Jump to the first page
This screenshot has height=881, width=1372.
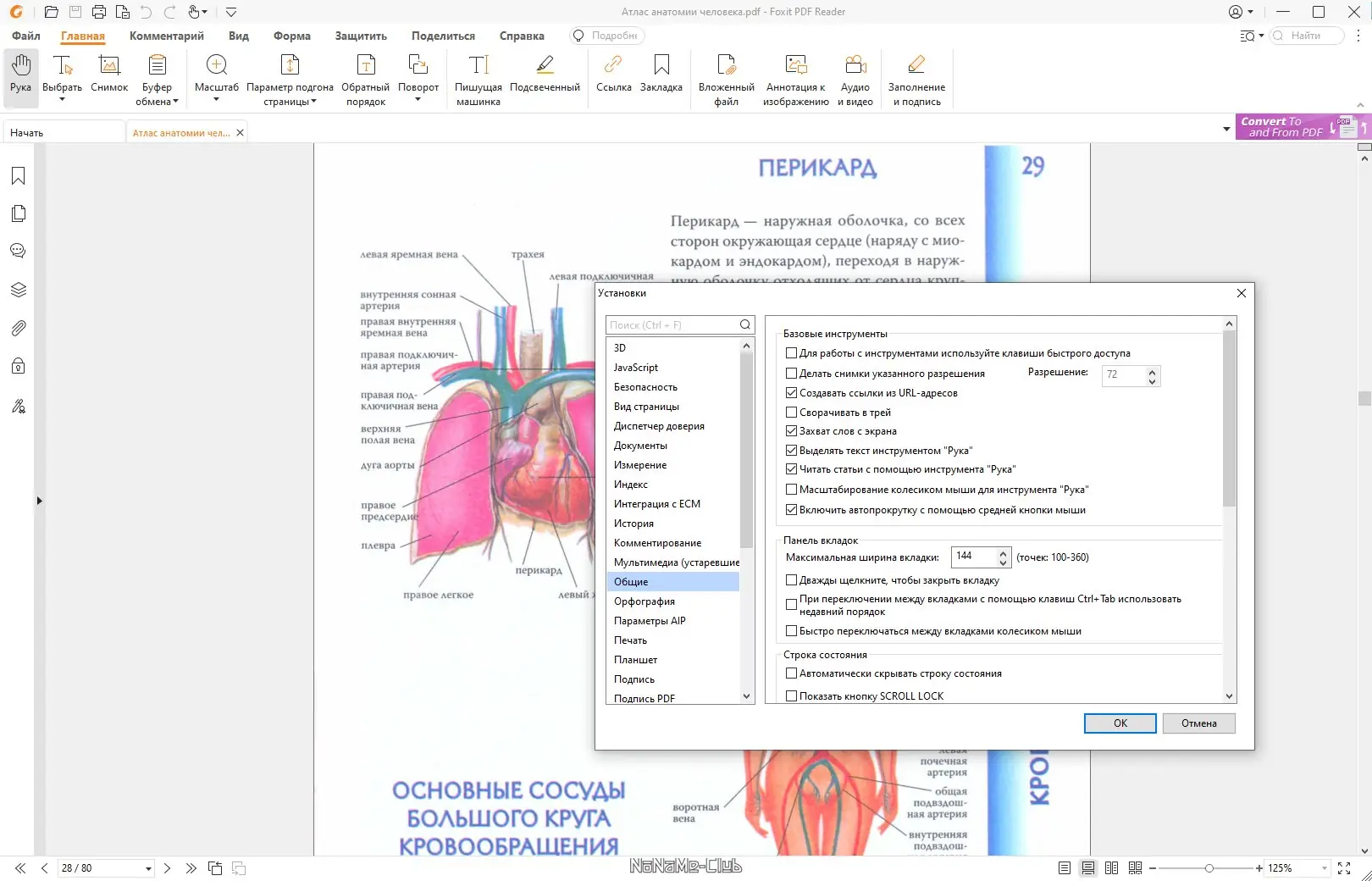tap(20, 868)
